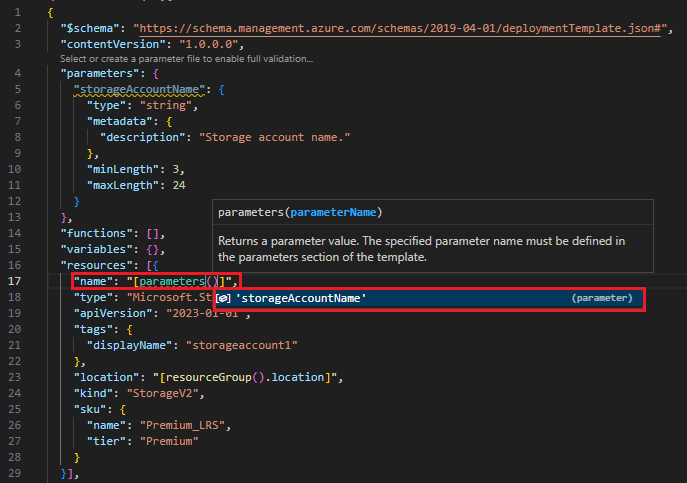Click the "variables" key on line 15
Screen dimensions: 687x483
[96, 249]
